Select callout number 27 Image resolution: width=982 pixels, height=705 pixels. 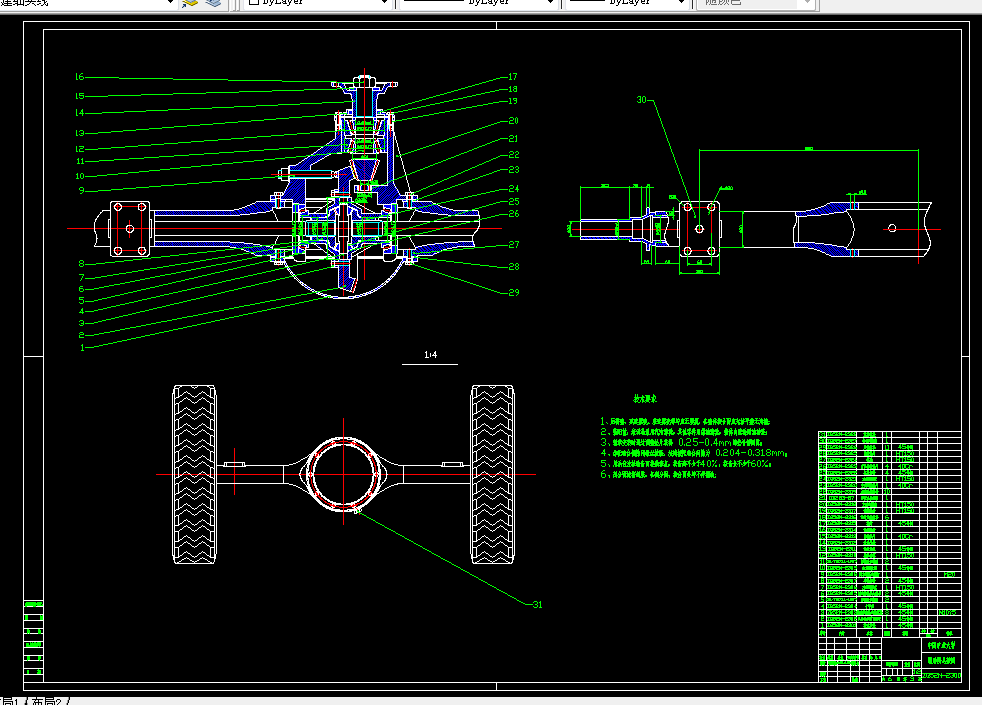[514, 245]
